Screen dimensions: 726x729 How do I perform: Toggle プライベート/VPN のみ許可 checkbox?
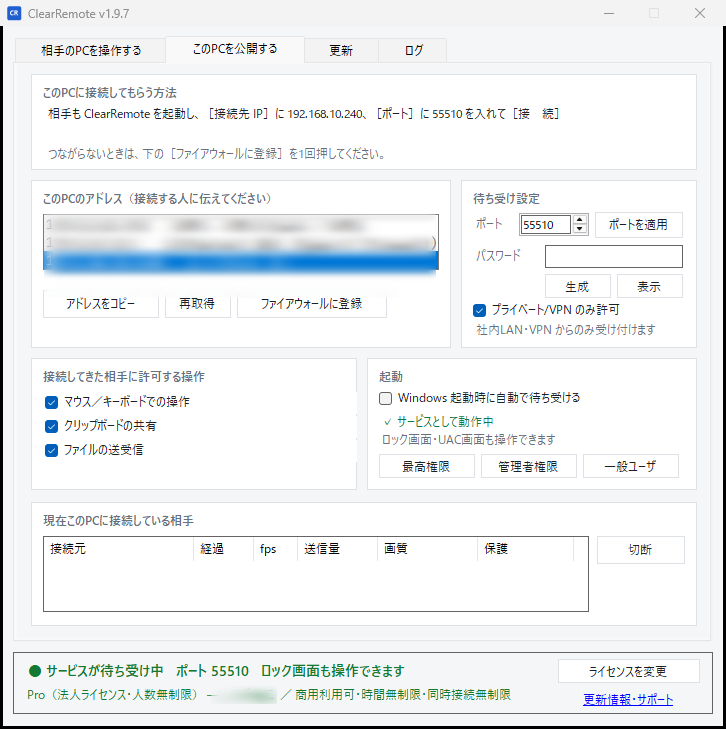(x=479, y=310)
